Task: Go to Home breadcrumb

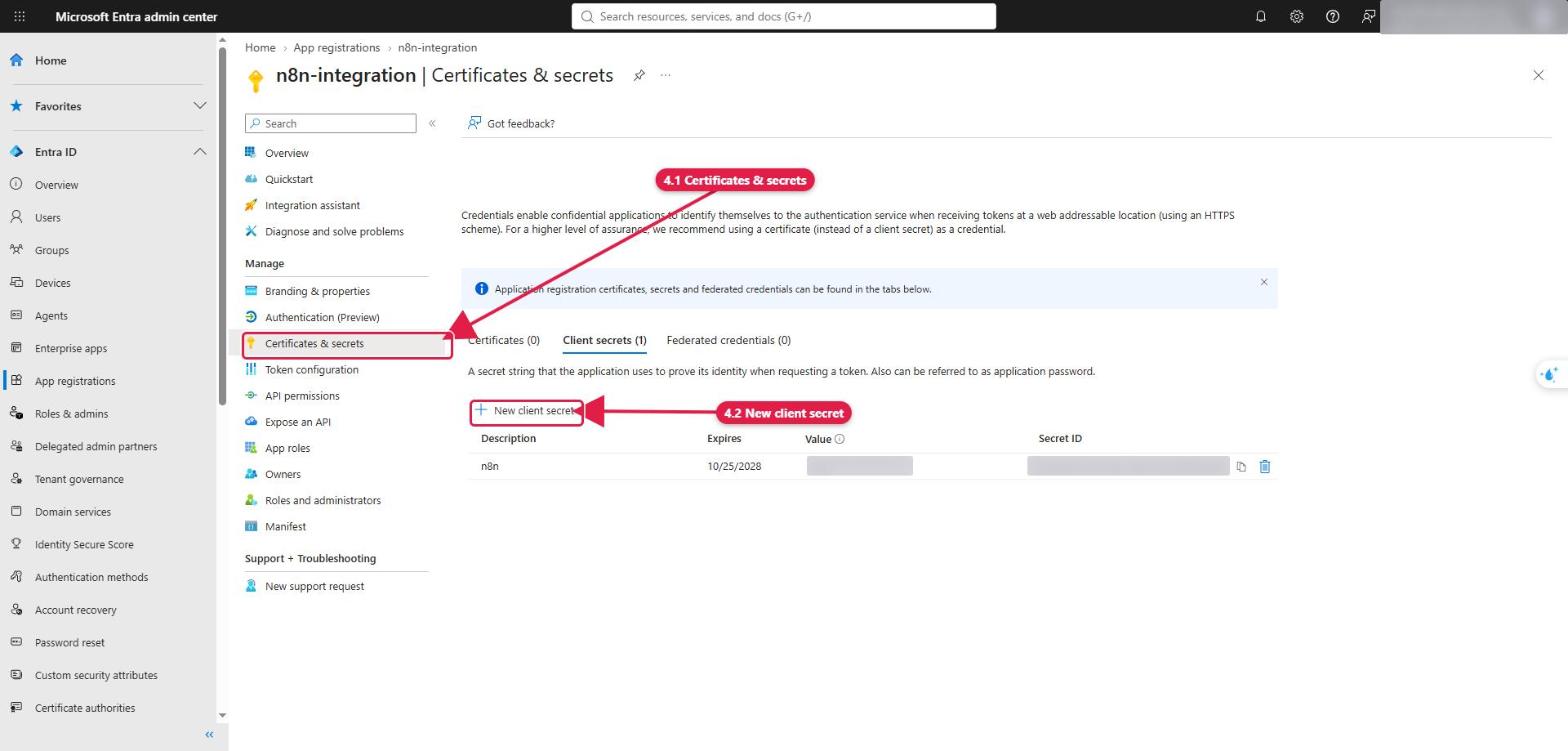Action: pos(260,47)
